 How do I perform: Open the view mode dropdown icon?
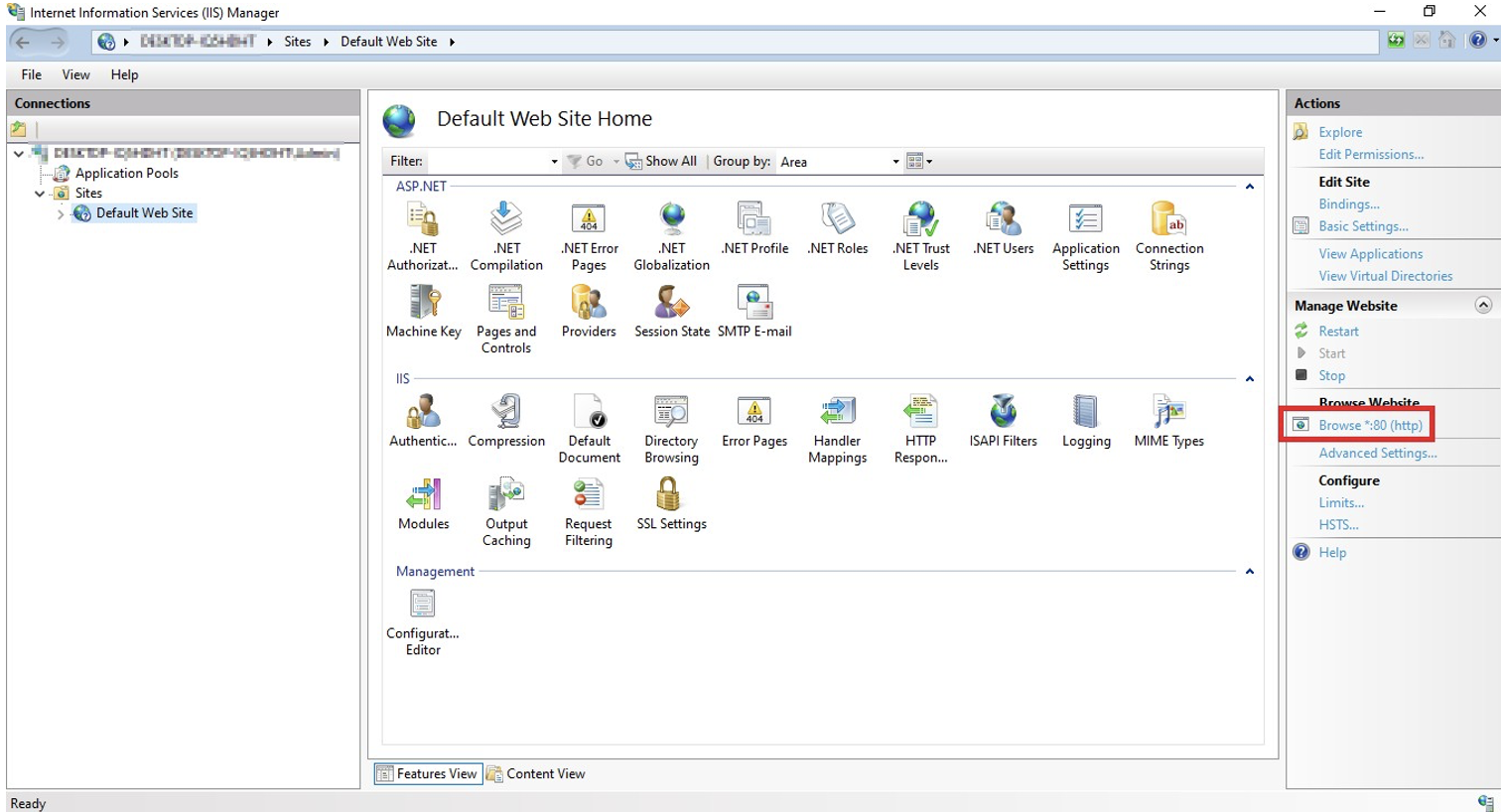[920, 161]
